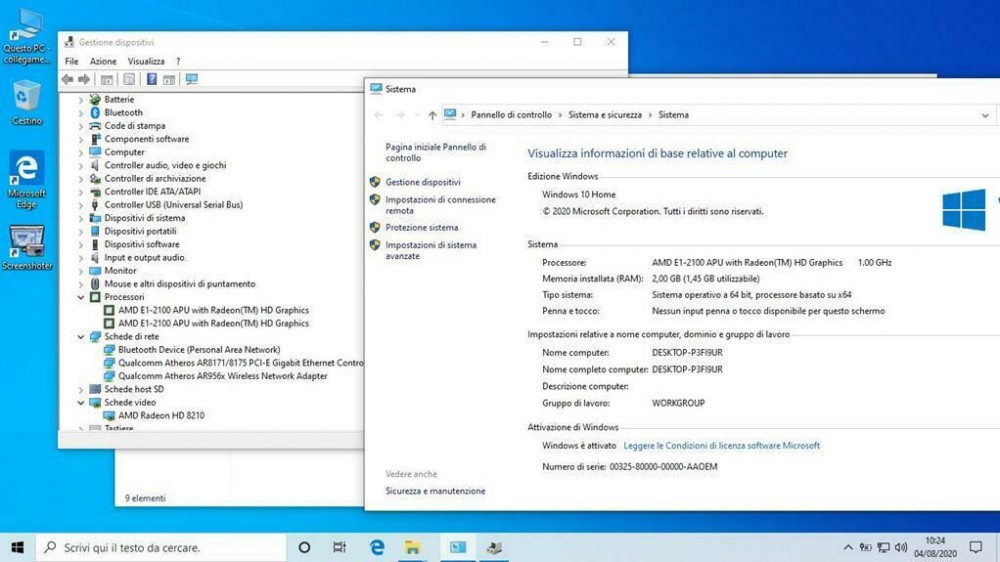This screenshot has width=1000, height=562.
Task: Collapse the Schede video node
Action: click(80, 403)
